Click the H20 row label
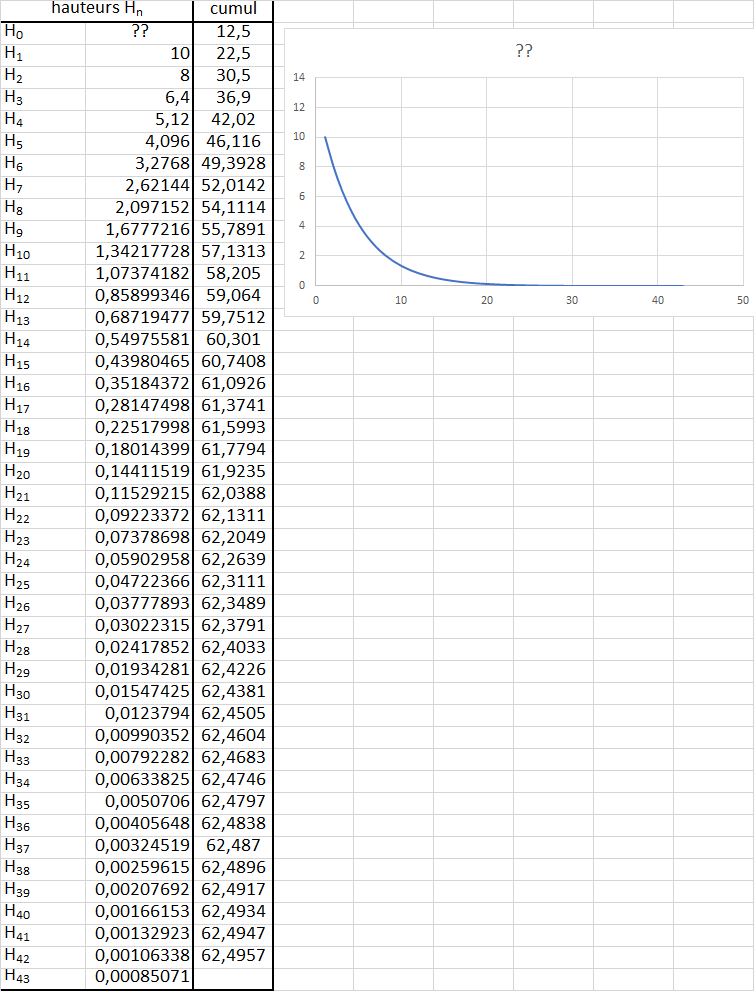This screenshot has height=991, width=754. pos(42,470)
